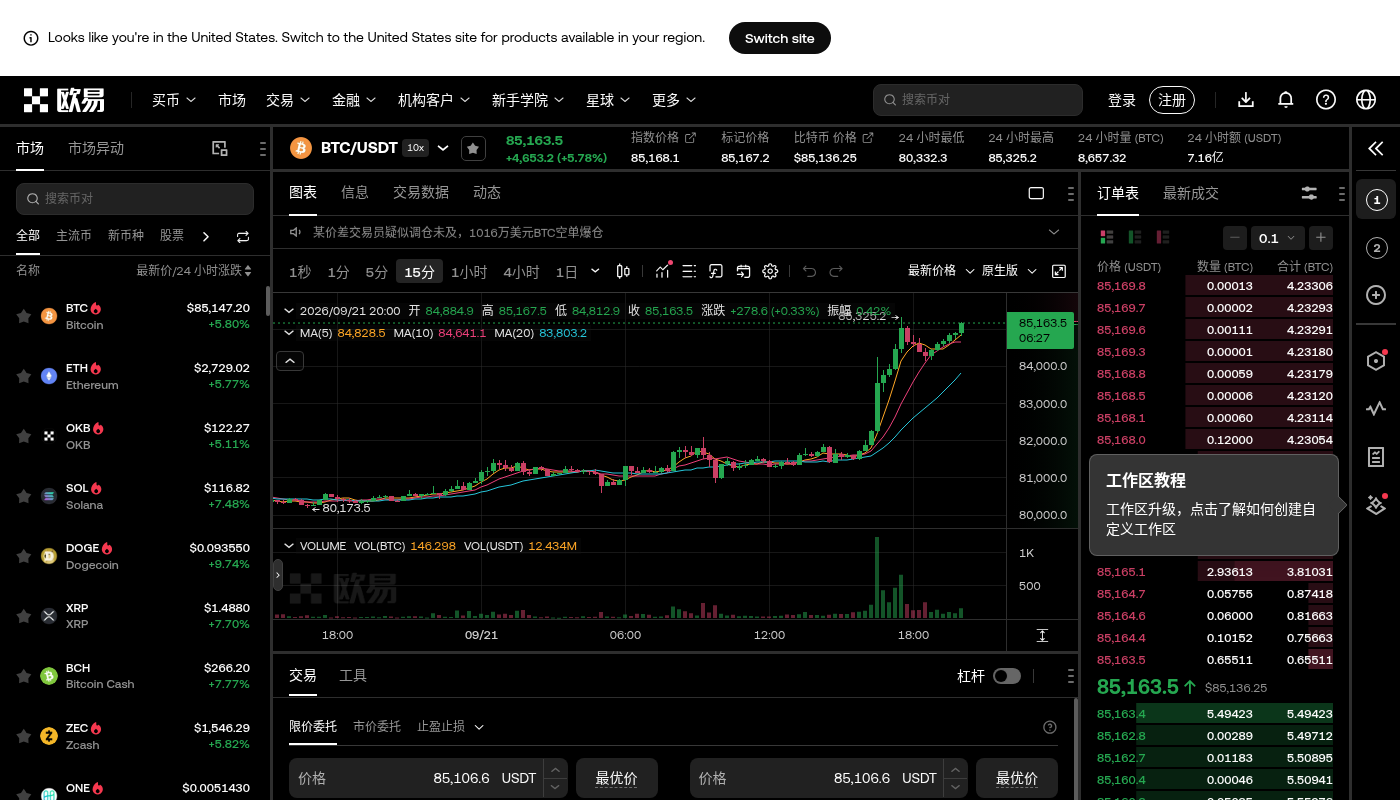This screenshot has width=1400, height=800.
Task: Favorite the ZEC row star
Action: [24, 736]
